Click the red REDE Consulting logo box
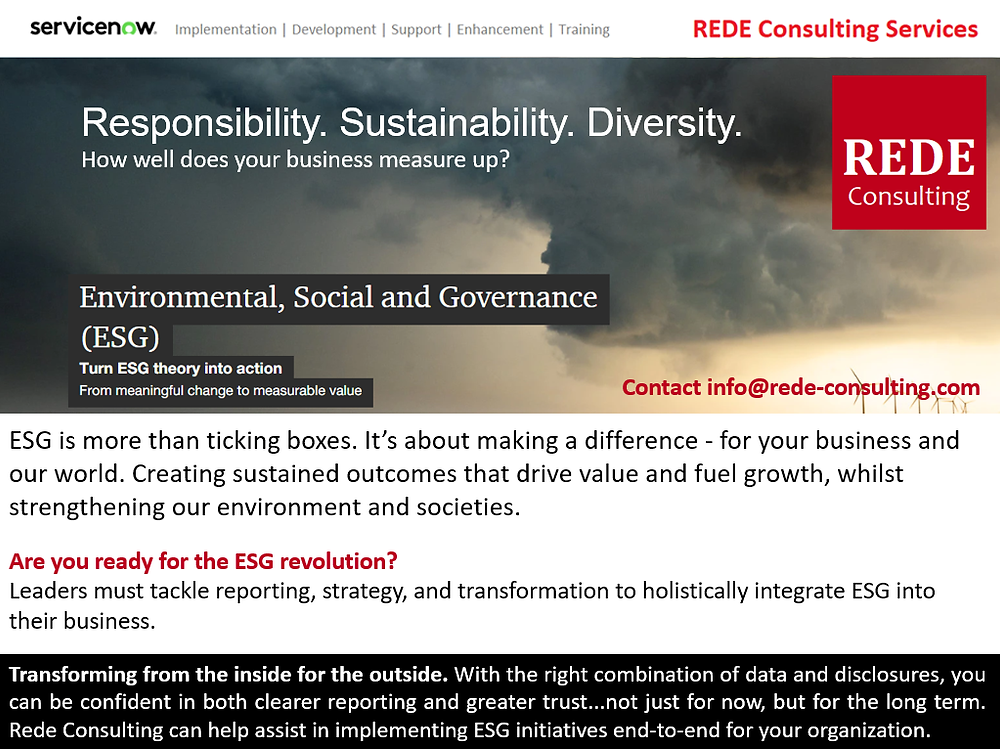 tap(909, 152)
